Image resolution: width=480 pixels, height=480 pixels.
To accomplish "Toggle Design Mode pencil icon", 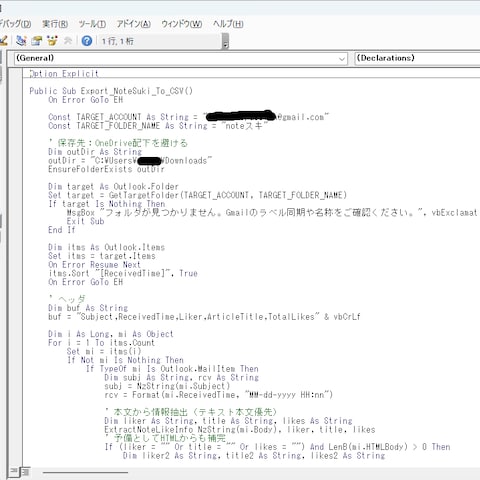I will coord(4,41).
